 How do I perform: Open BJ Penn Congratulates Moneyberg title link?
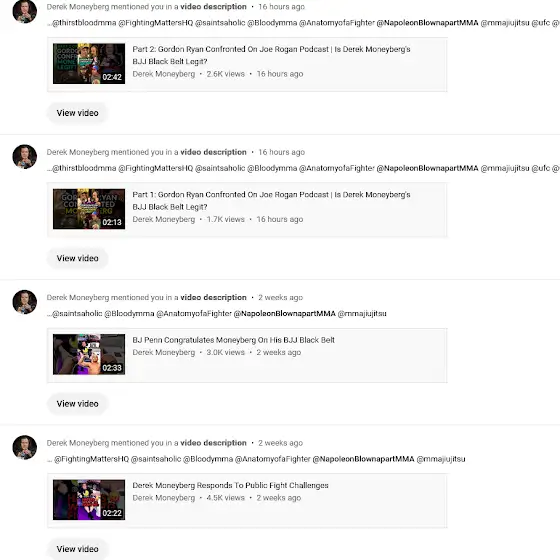[x=234, y=340]
